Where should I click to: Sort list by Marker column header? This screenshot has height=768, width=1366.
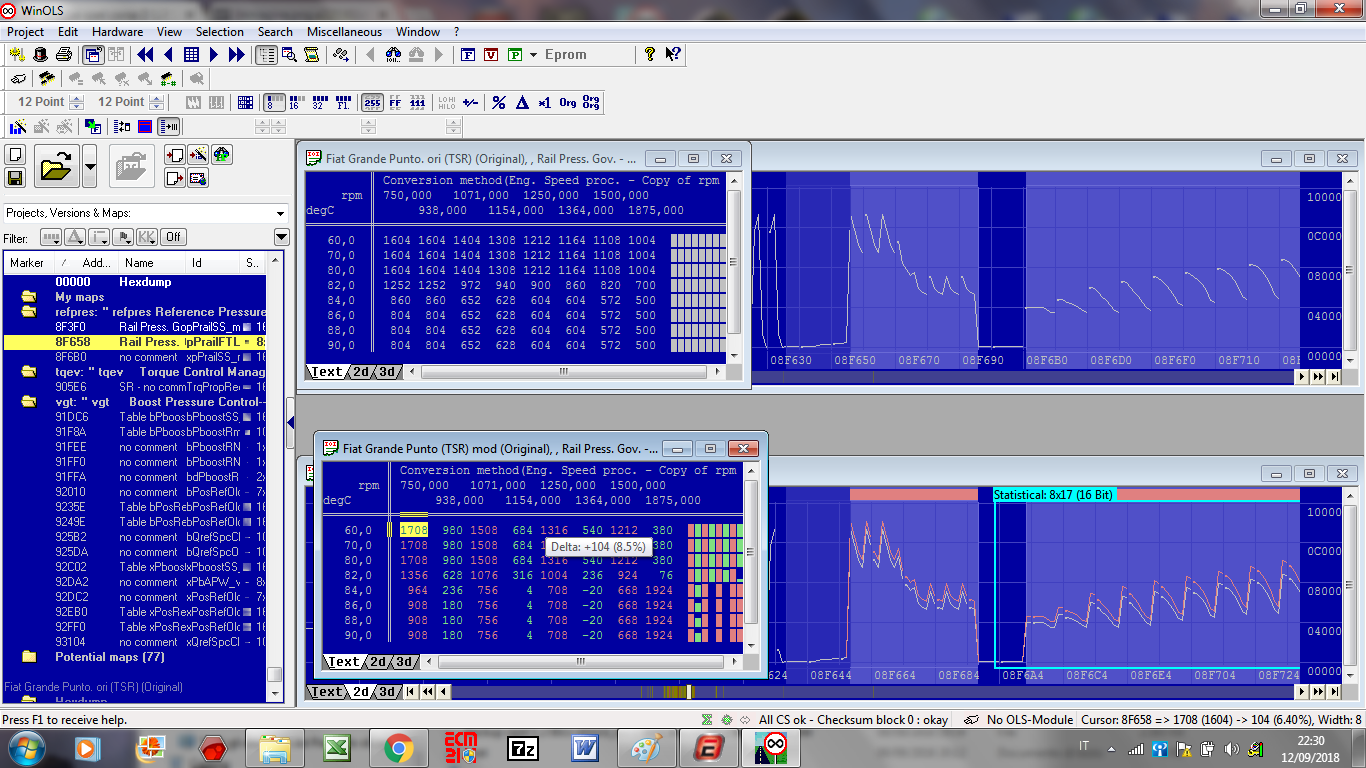[x=27, y=263]
